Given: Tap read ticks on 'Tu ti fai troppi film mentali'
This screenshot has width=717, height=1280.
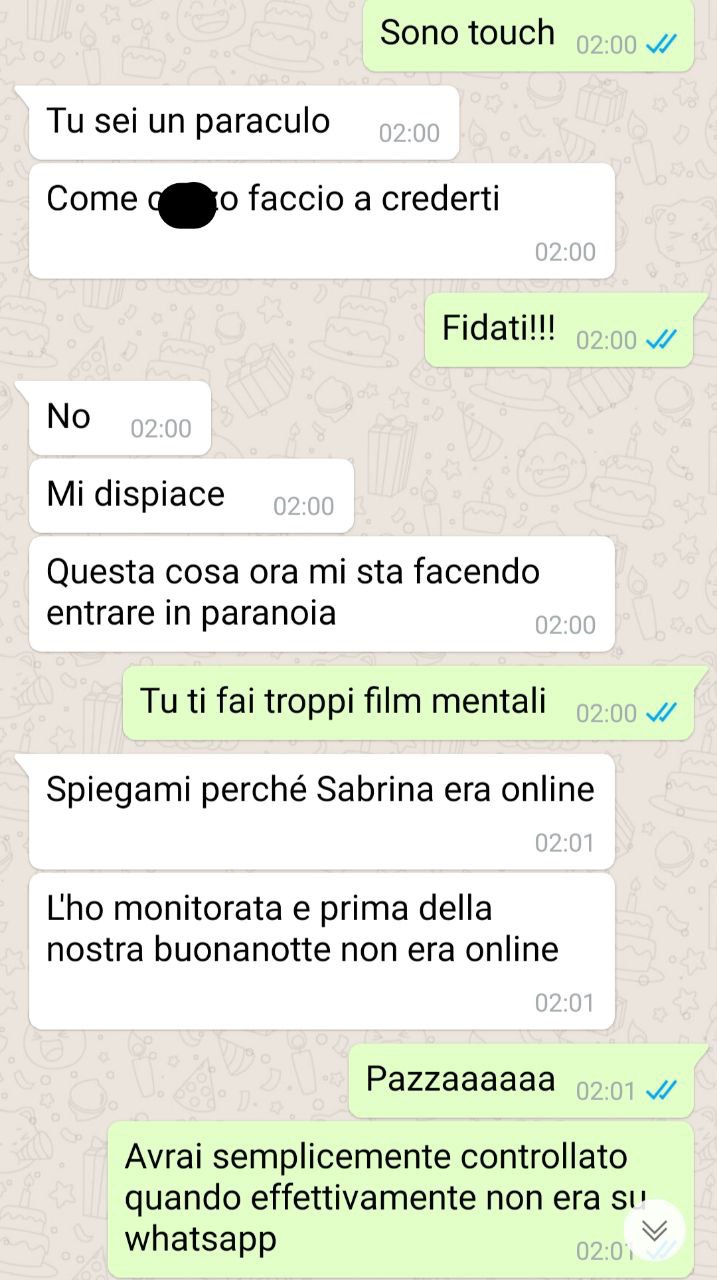Looking at the screenshot, I should (662, 713).
